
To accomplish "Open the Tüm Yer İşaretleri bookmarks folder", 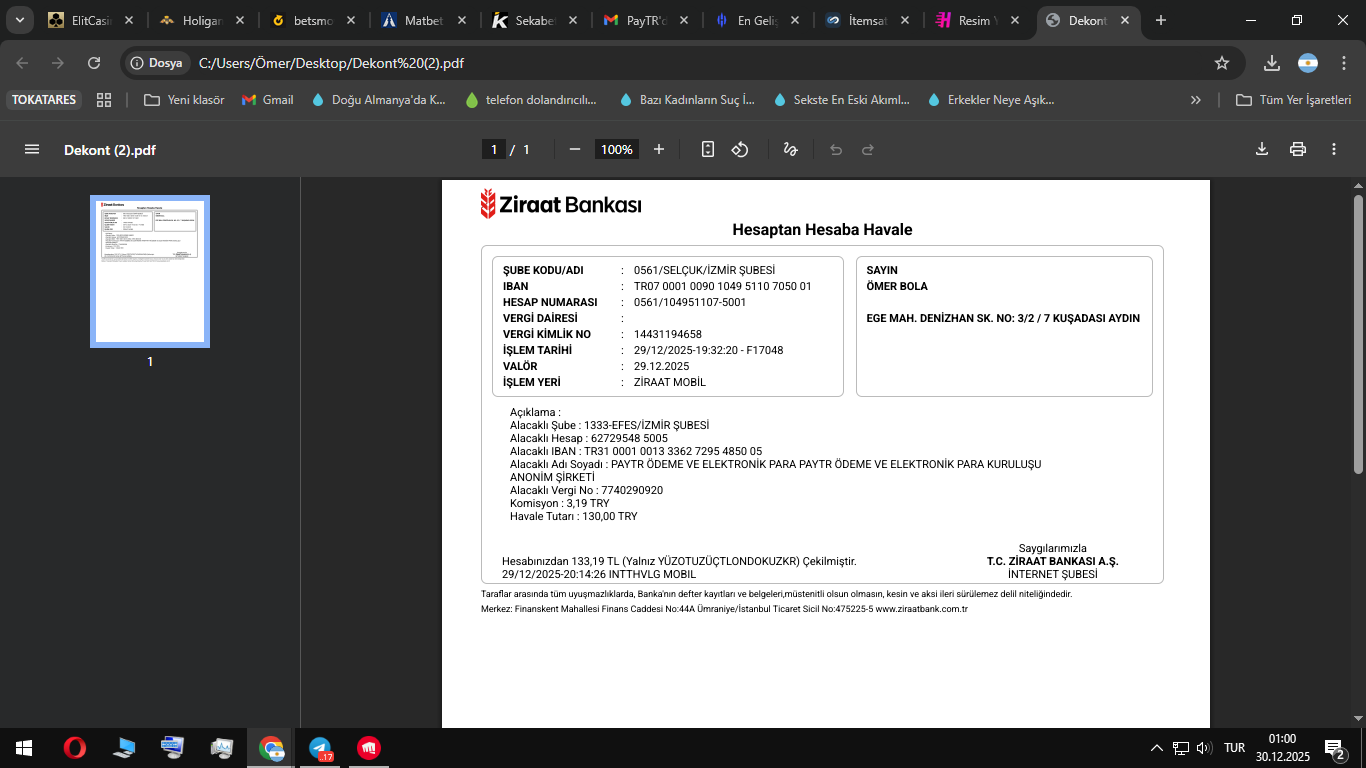I will click(1294, 100).
